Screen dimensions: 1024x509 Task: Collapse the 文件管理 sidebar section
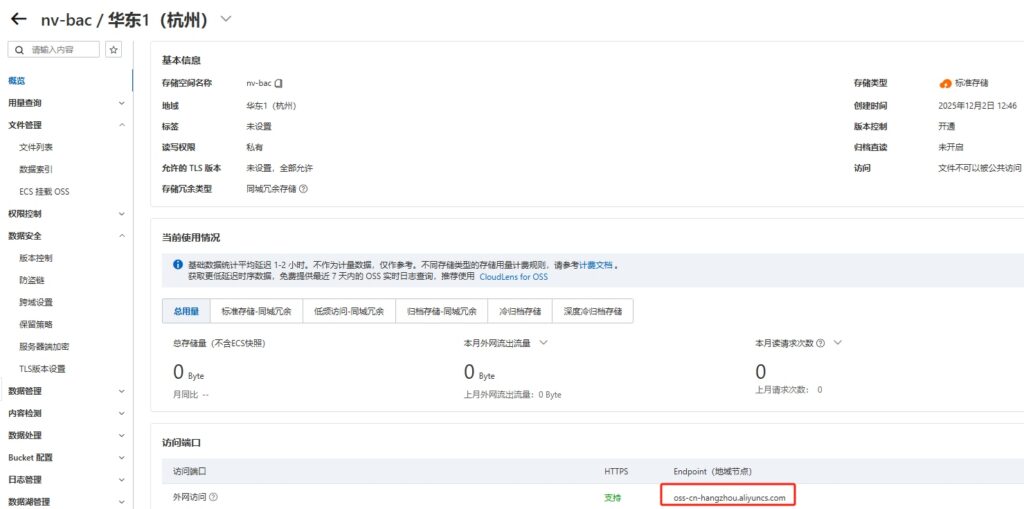[121, 125]
